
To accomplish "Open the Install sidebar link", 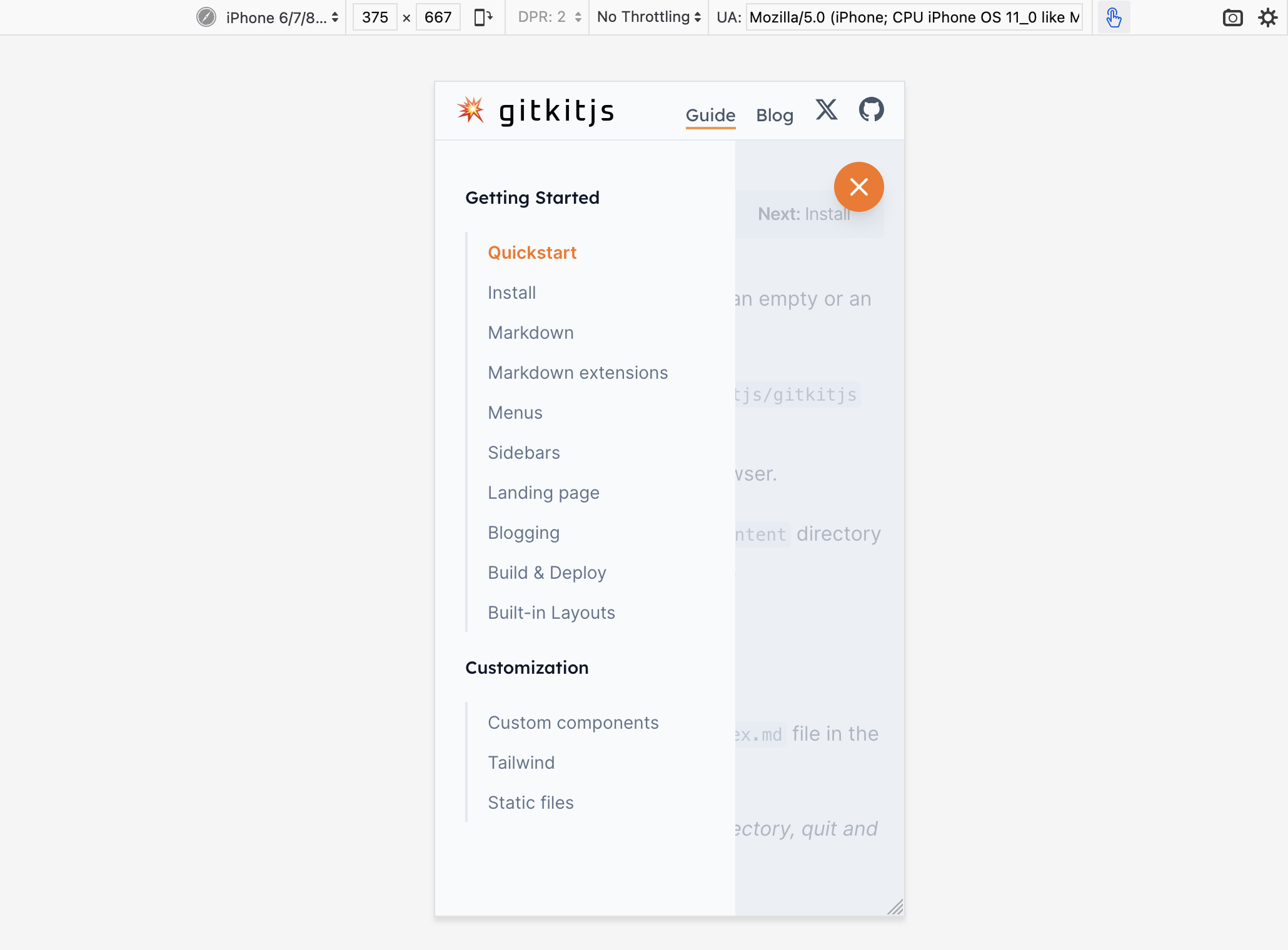I will point(511,292).
